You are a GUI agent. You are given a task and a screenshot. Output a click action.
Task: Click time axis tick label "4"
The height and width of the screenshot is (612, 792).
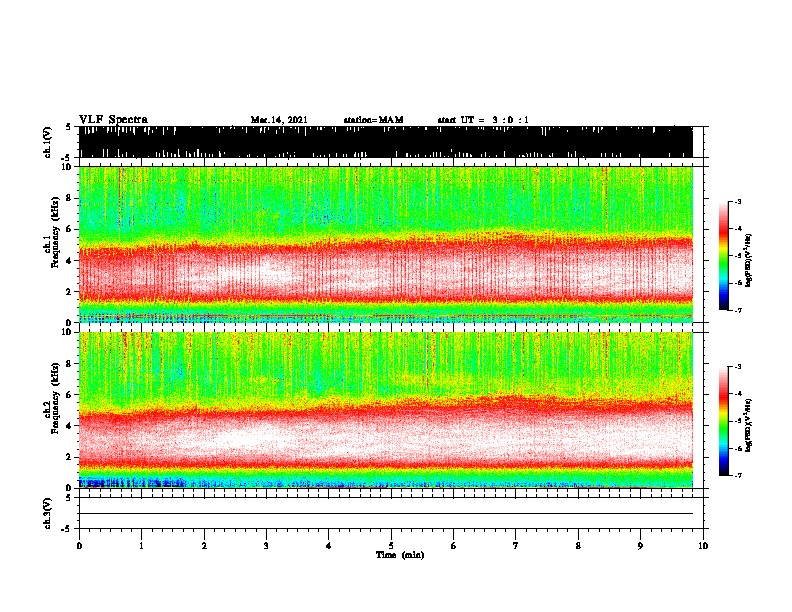(329, 546)
